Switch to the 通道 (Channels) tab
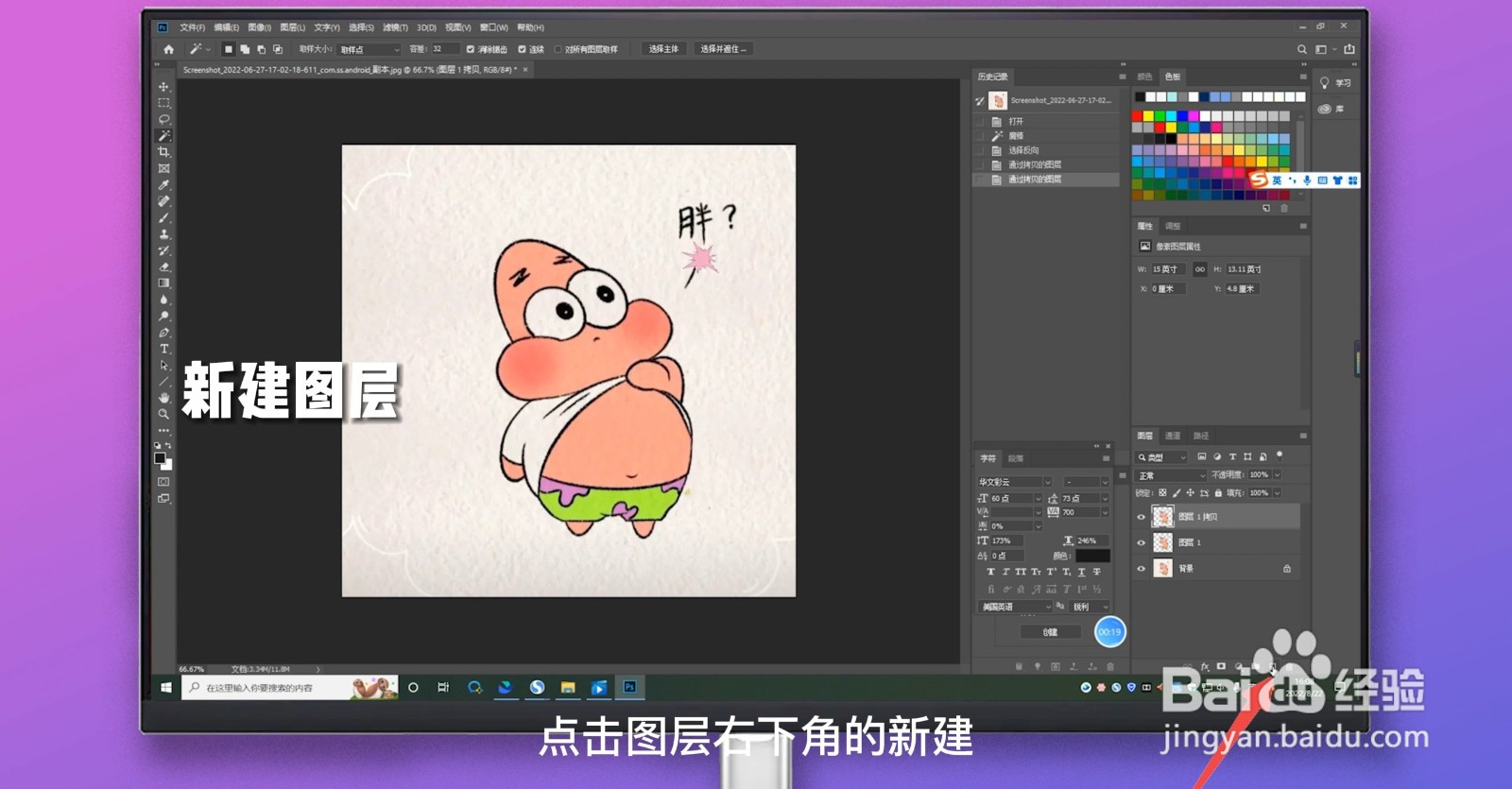Screen dimensions: 1512x789 pyautogui.click(x=1173, y=436)
